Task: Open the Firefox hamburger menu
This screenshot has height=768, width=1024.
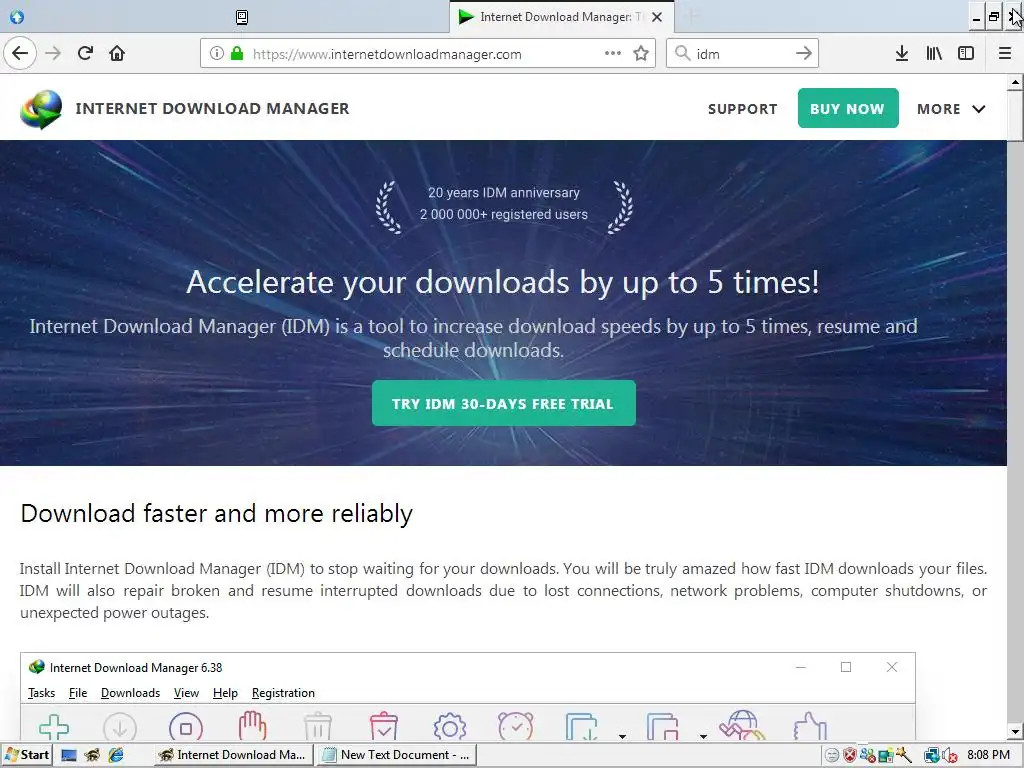Action: 1005,54
